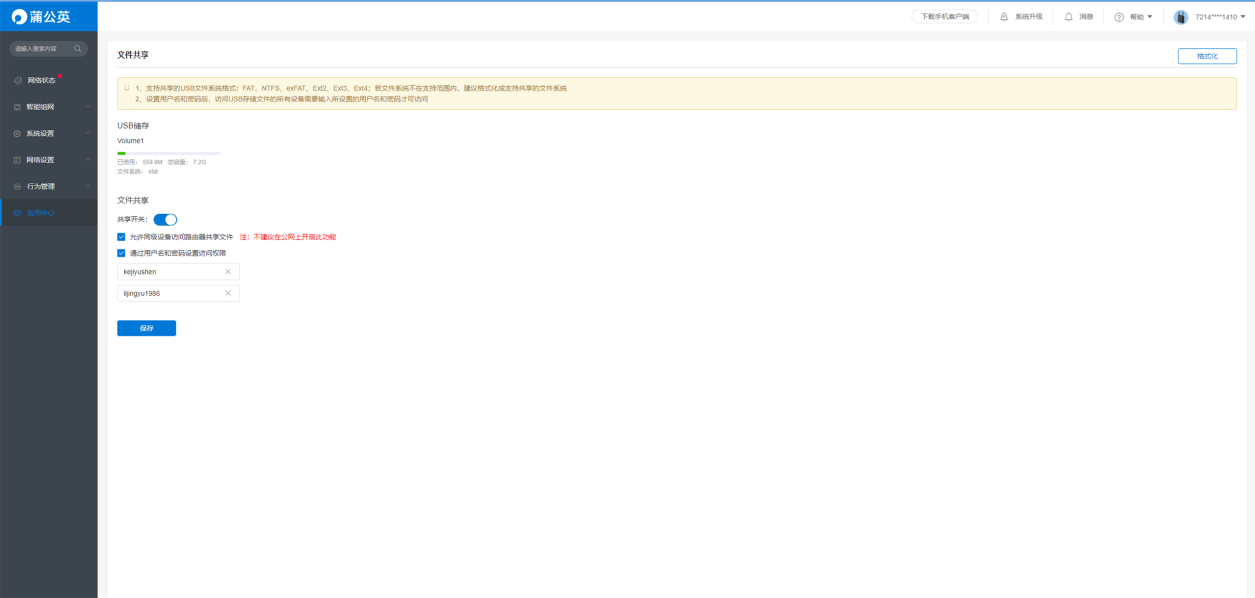Expand the 网络设置 submenu chevron
The width and height of the screenshot is (1255, 598).
click(87, 160)
